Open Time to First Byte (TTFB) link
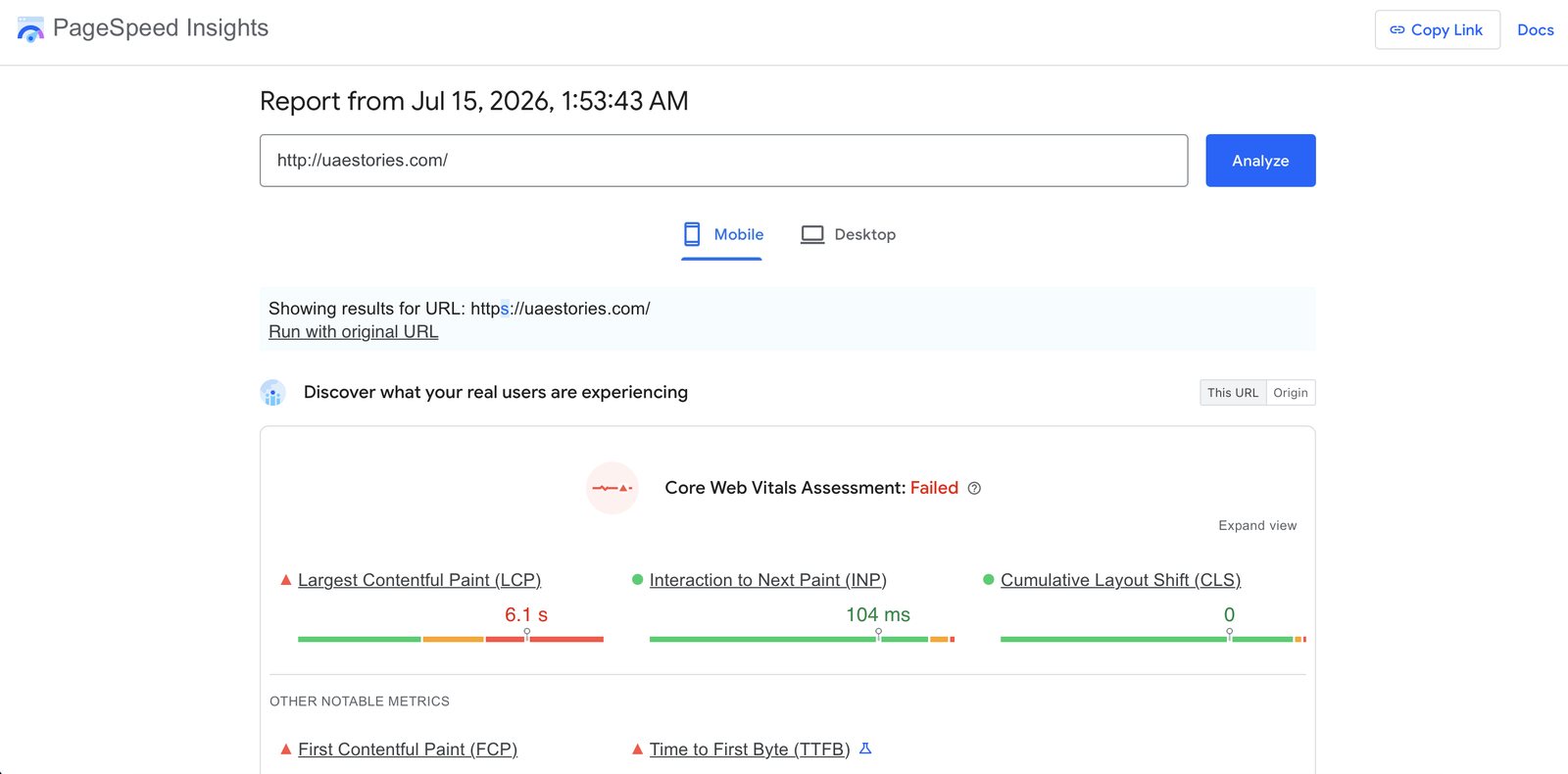 pos(750,750)
